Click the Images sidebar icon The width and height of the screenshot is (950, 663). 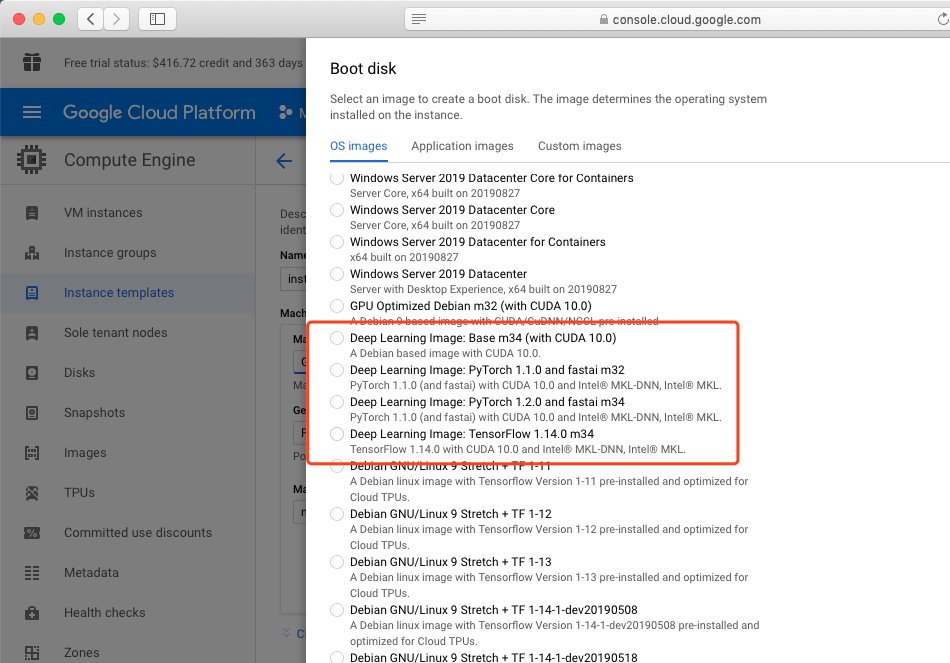click(x=32, y=453)
